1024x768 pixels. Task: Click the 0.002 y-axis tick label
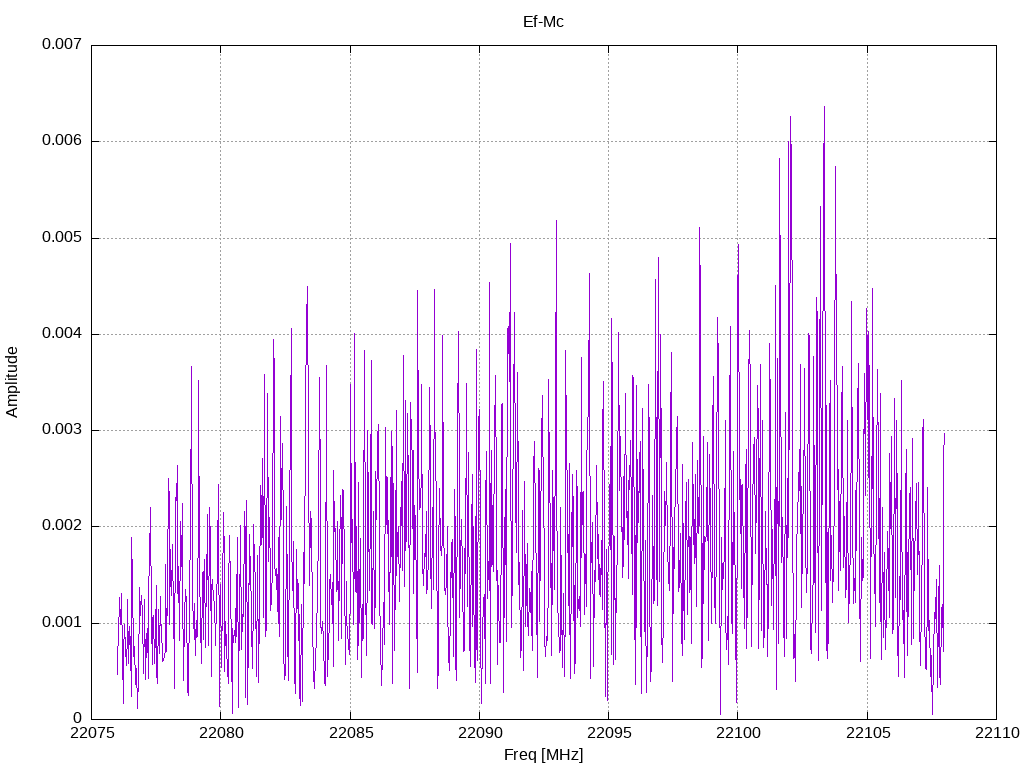[x=62, y=526]
